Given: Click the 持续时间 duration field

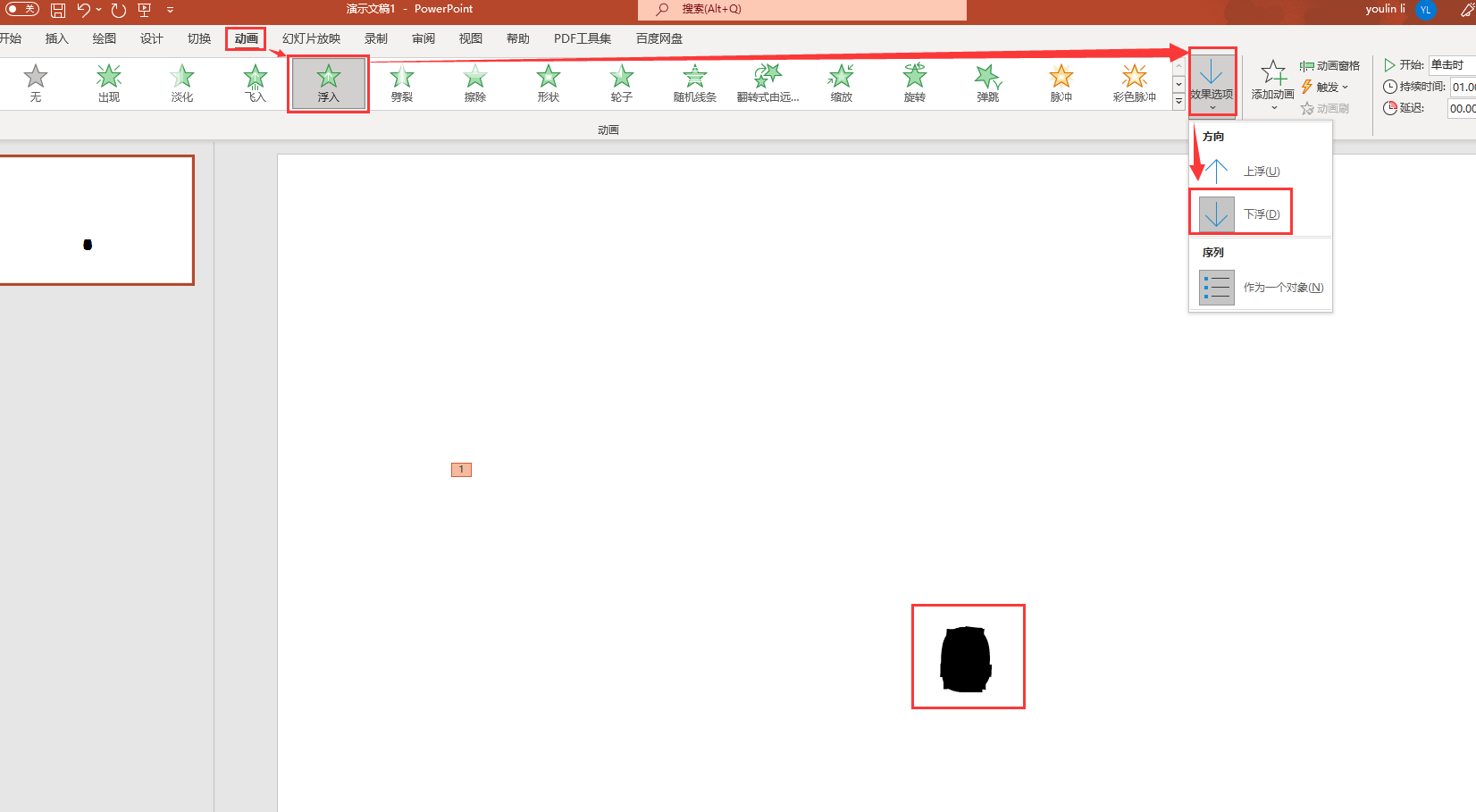Looking at the screenshot, I should [1462, 87].
